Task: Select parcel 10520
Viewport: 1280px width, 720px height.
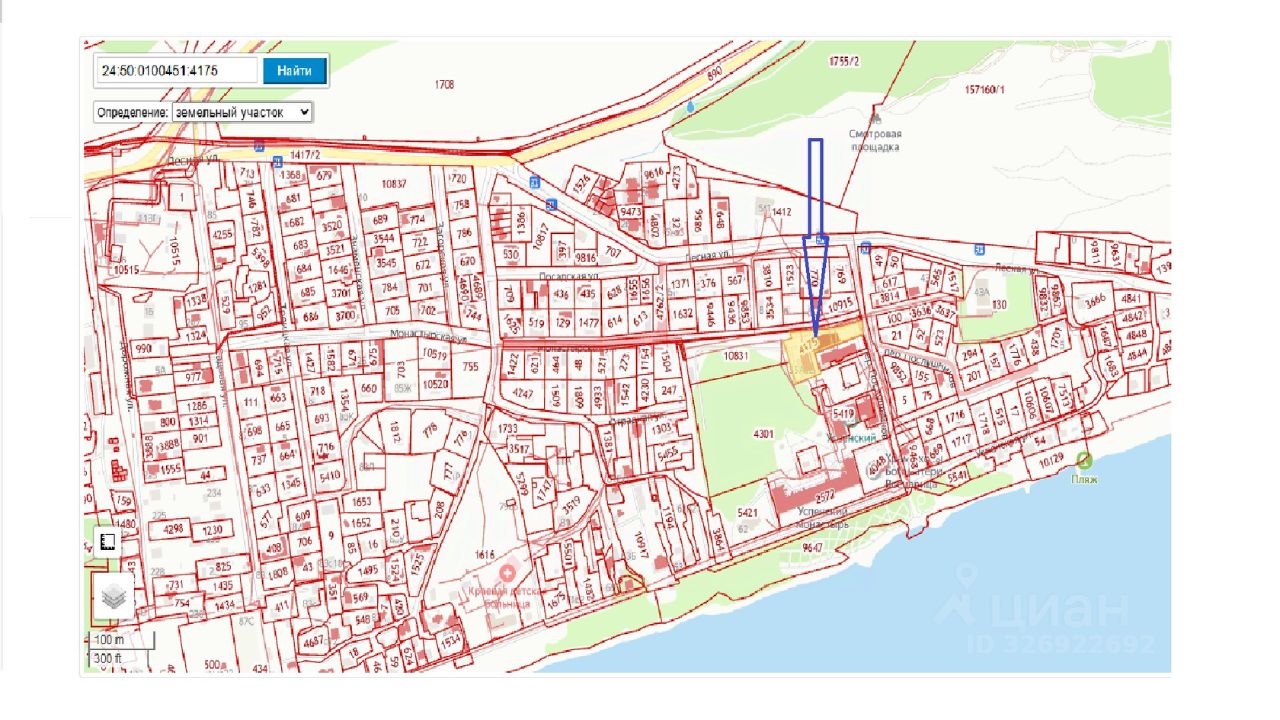Action: 435,384
